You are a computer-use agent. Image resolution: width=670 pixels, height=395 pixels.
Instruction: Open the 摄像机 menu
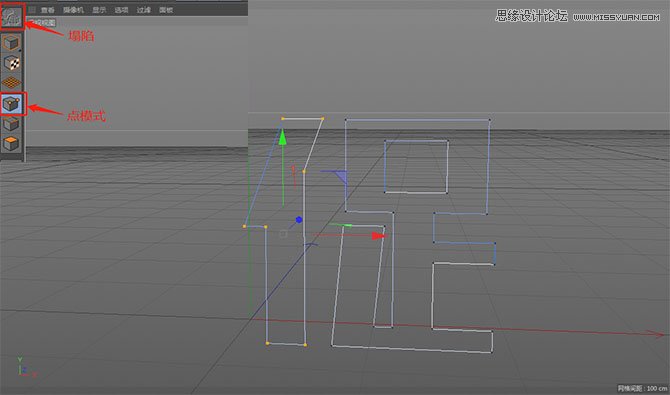coord(73,10)
